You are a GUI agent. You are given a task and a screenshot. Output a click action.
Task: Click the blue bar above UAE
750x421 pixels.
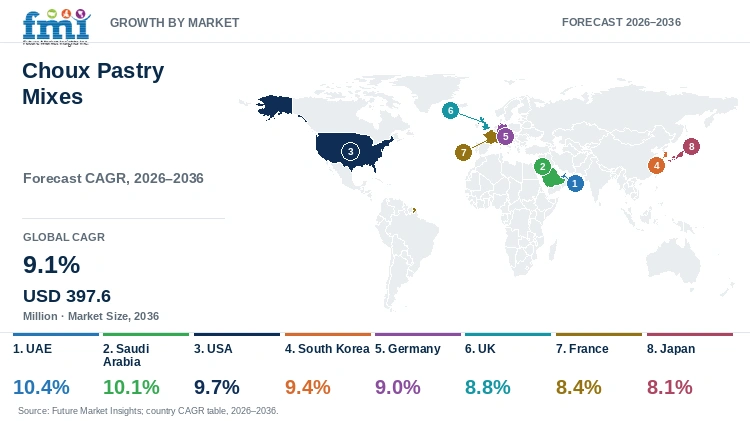(56, 334)
